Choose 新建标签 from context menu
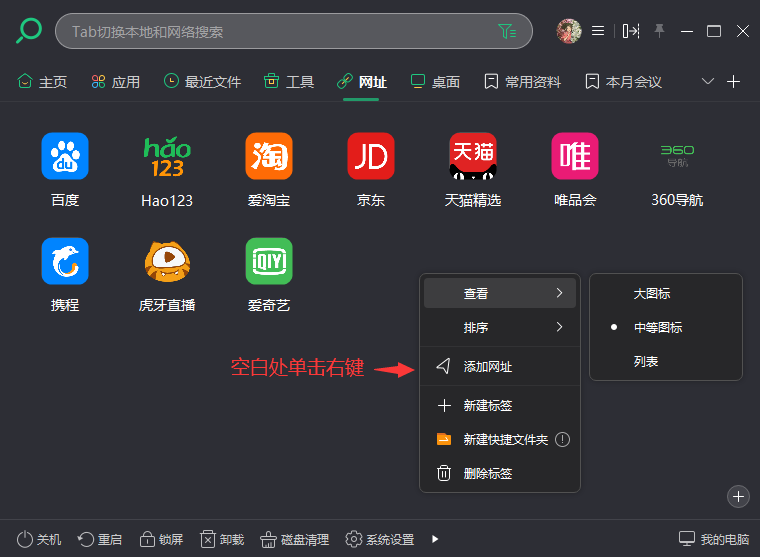Screen dimensions: 760x557 (x=500, y=405)
